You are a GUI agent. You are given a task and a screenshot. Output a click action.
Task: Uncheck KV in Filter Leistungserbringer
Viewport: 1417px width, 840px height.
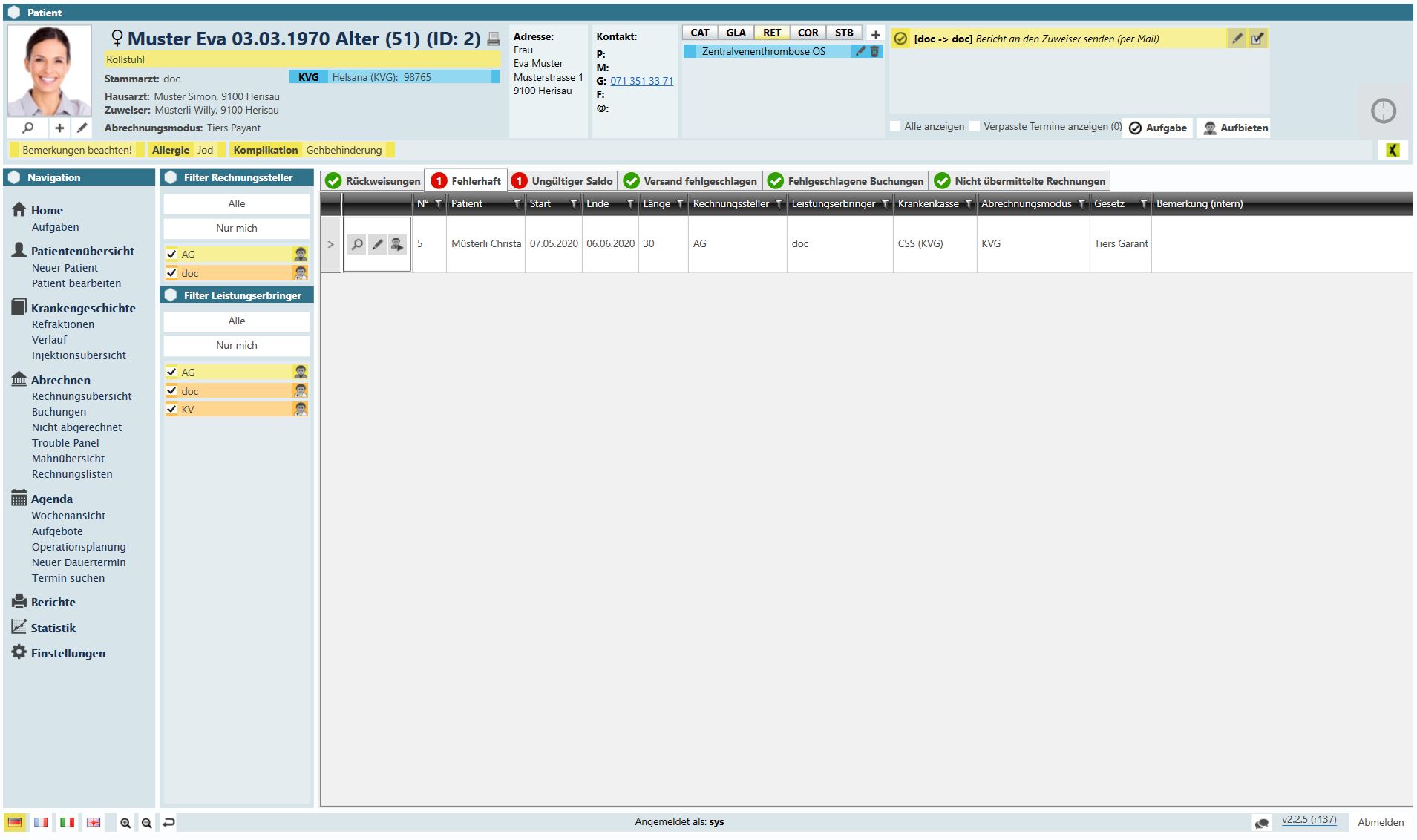click(x=171, y=409)
